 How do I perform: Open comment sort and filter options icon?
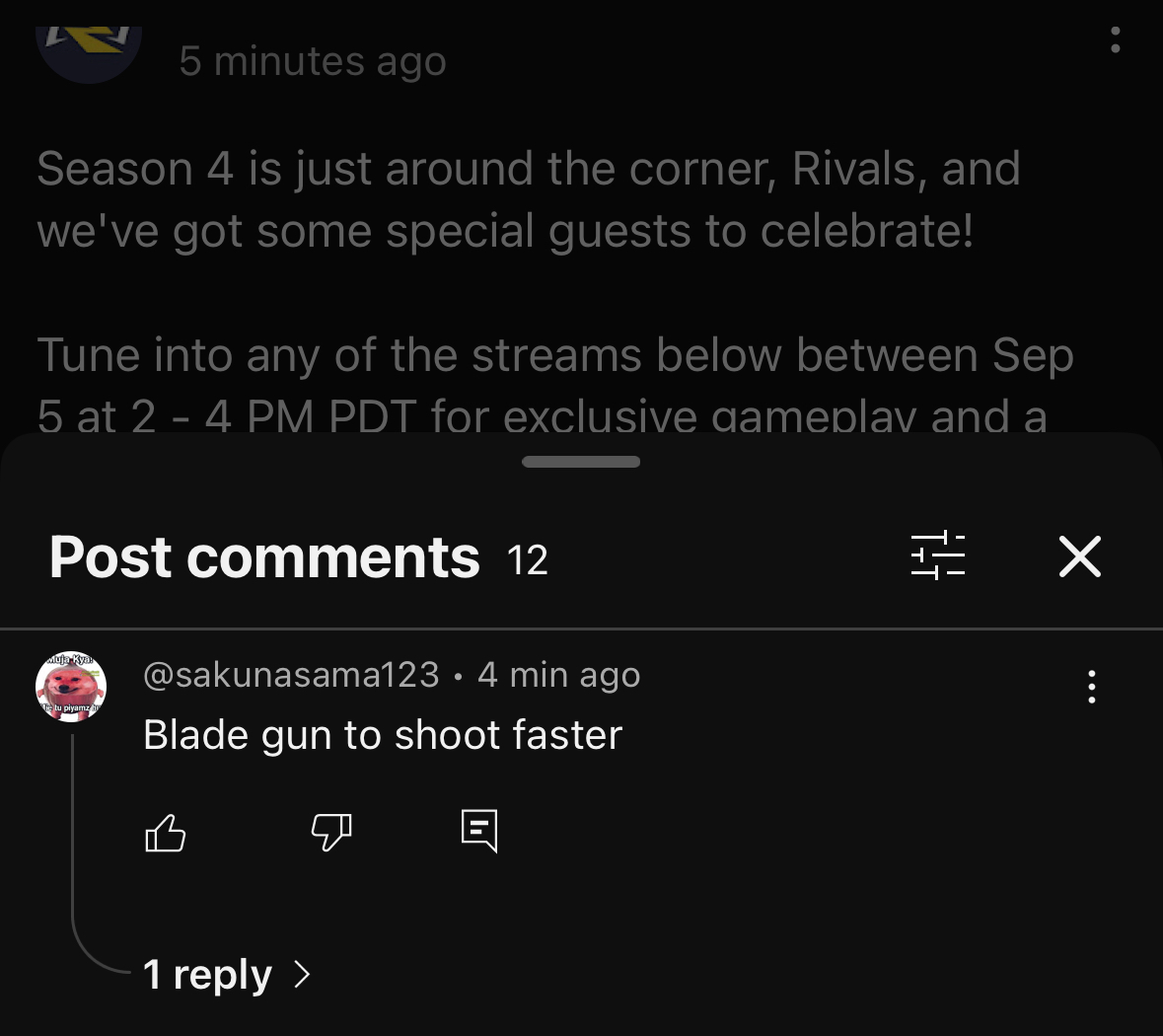point(938,555)
